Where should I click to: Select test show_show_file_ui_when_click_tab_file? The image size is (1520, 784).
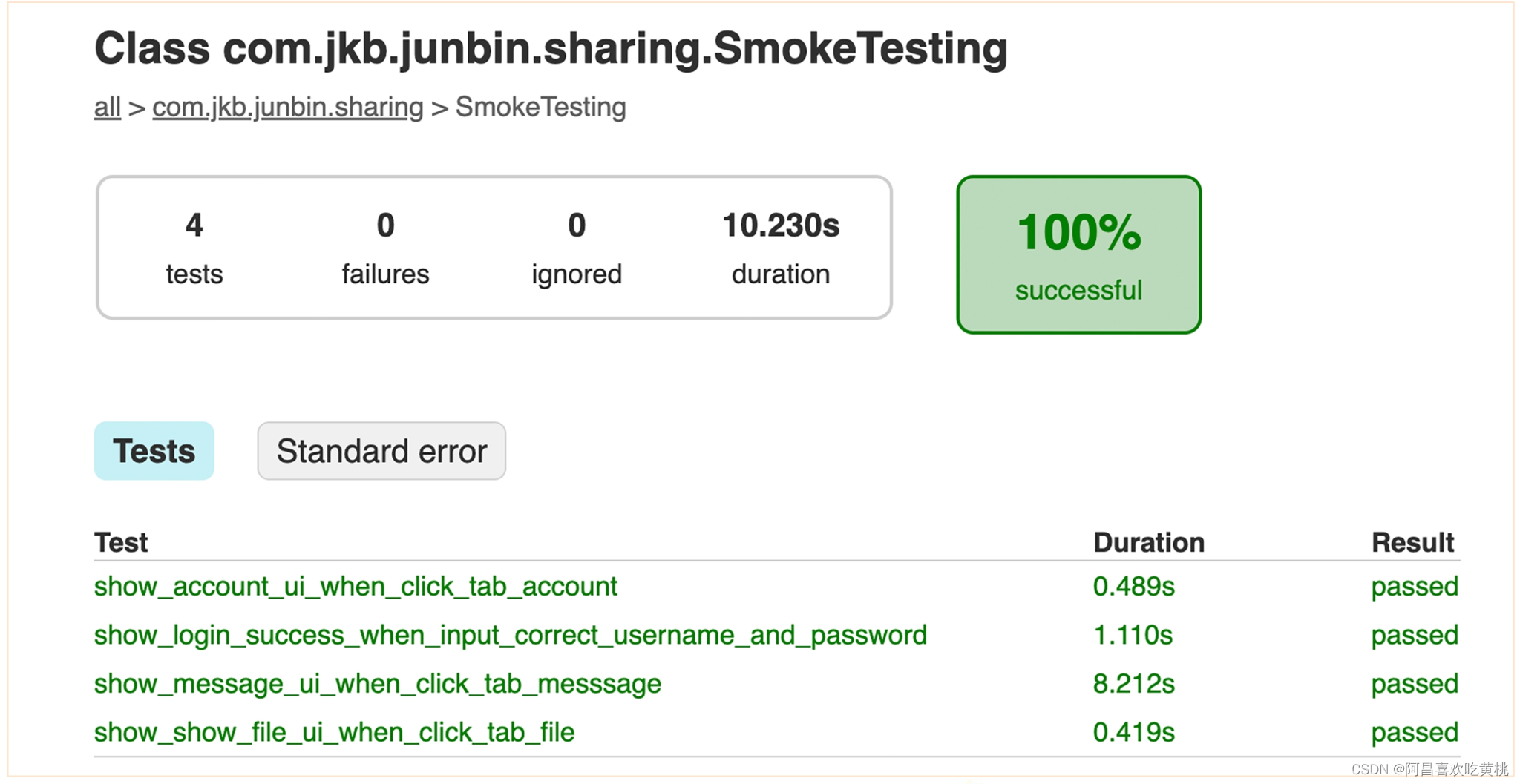tap(335, 733)
